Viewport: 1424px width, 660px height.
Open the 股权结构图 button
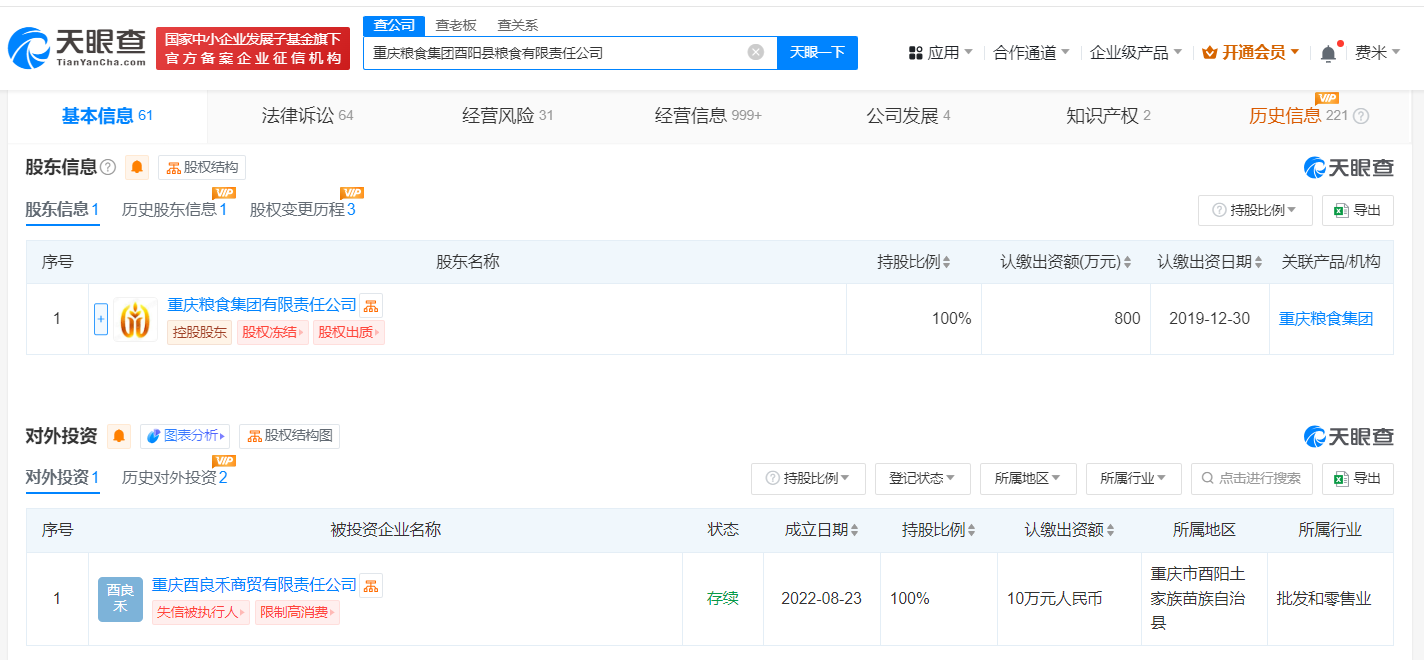pyautogui.click(x=289, y=436)
